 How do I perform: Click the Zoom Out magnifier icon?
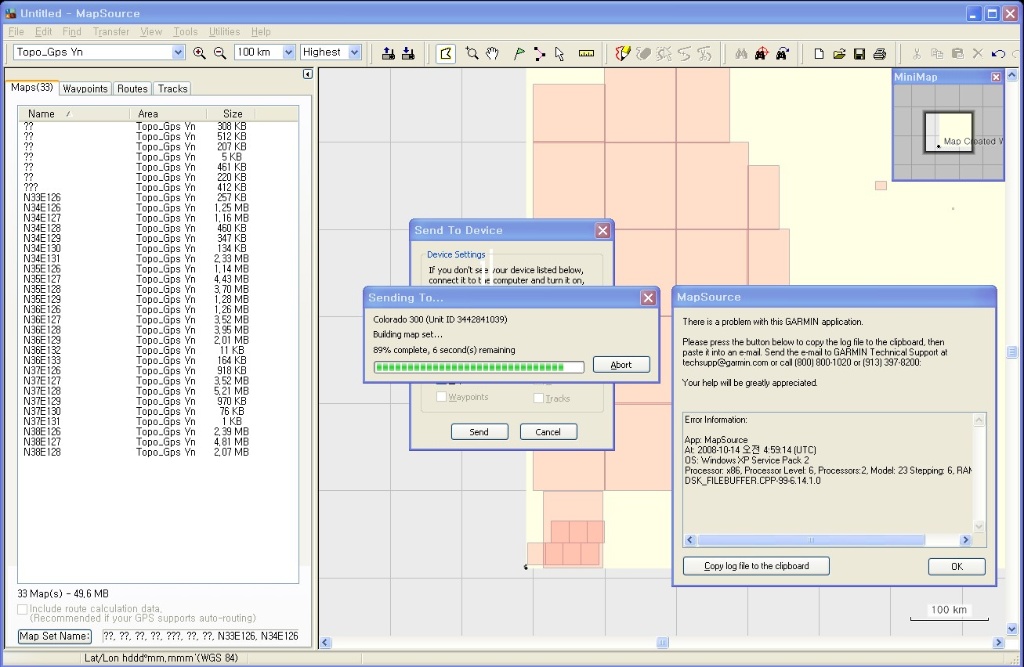pos(220,53)
